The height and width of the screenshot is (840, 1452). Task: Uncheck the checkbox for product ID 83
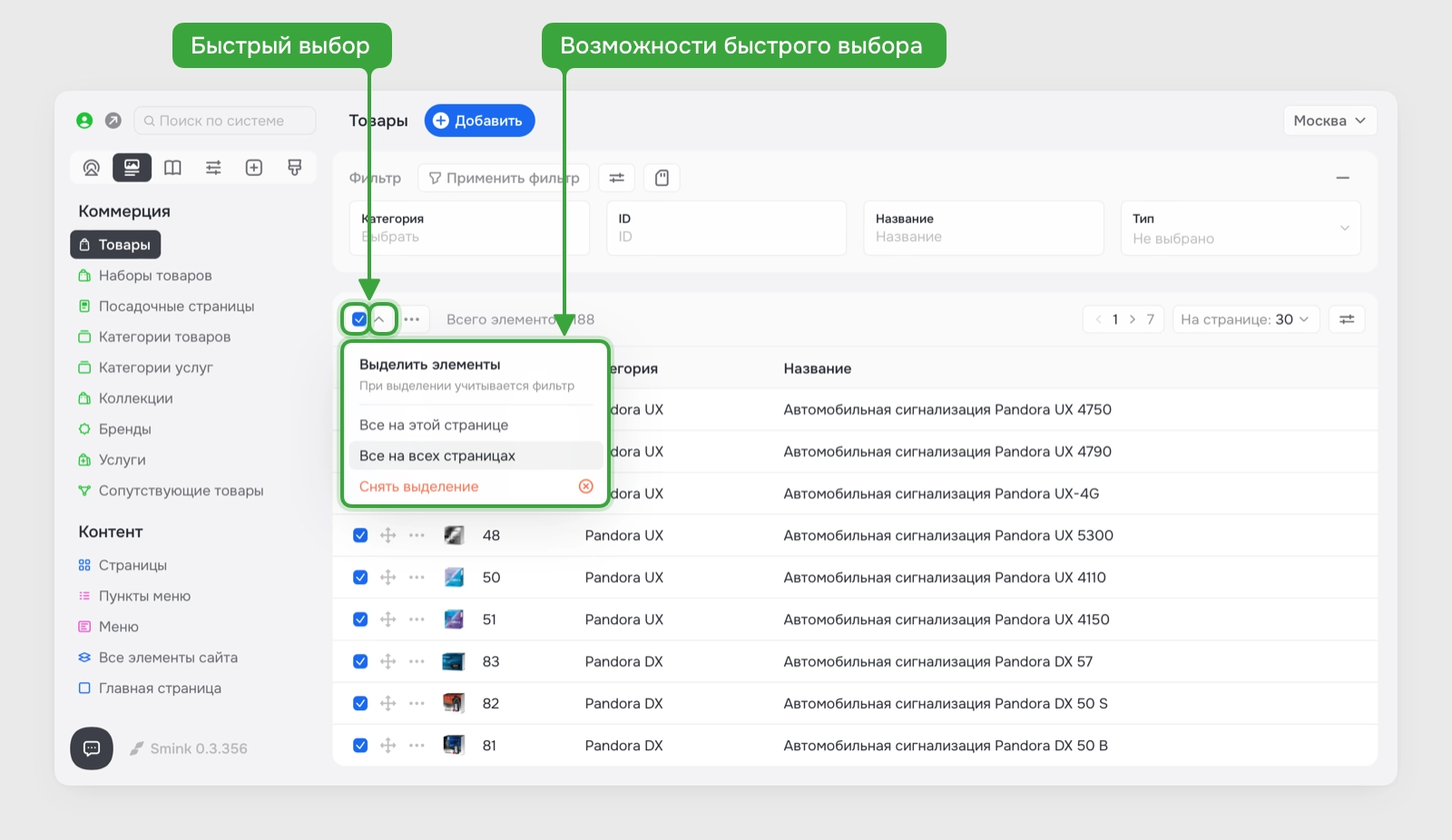click(360, 661)
